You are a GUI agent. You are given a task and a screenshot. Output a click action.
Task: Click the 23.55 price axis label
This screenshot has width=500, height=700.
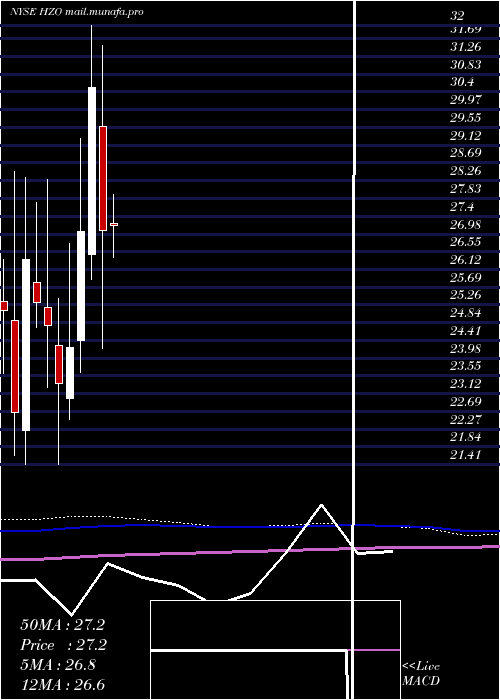(x=466, y=366)
